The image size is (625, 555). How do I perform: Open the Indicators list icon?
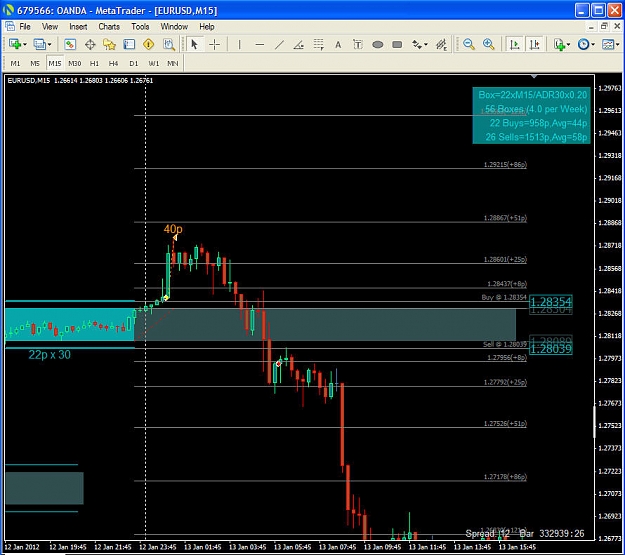click(559, 44)
